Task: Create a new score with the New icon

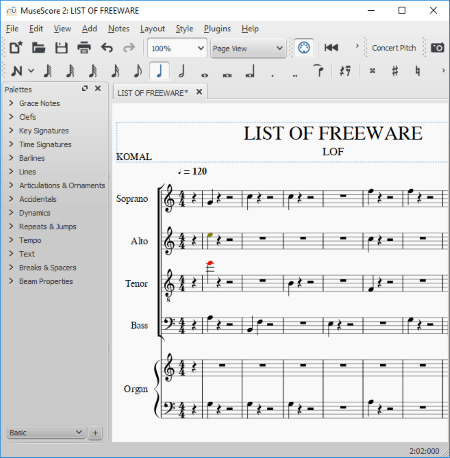Action: click(x=16, y=48)
